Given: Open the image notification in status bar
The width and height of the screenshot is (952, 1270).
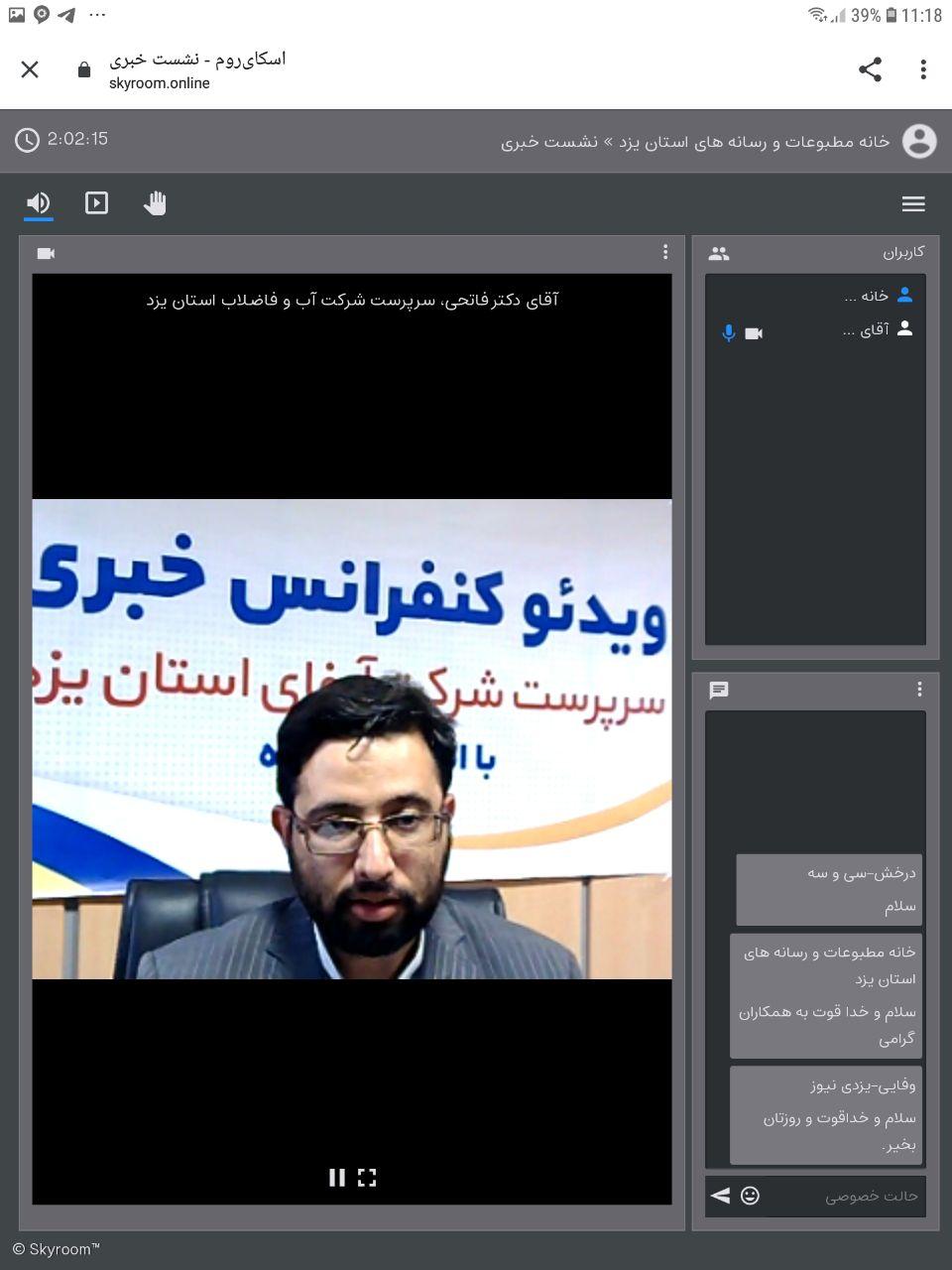Looking at the screenshot, I should tap(17, 15).
